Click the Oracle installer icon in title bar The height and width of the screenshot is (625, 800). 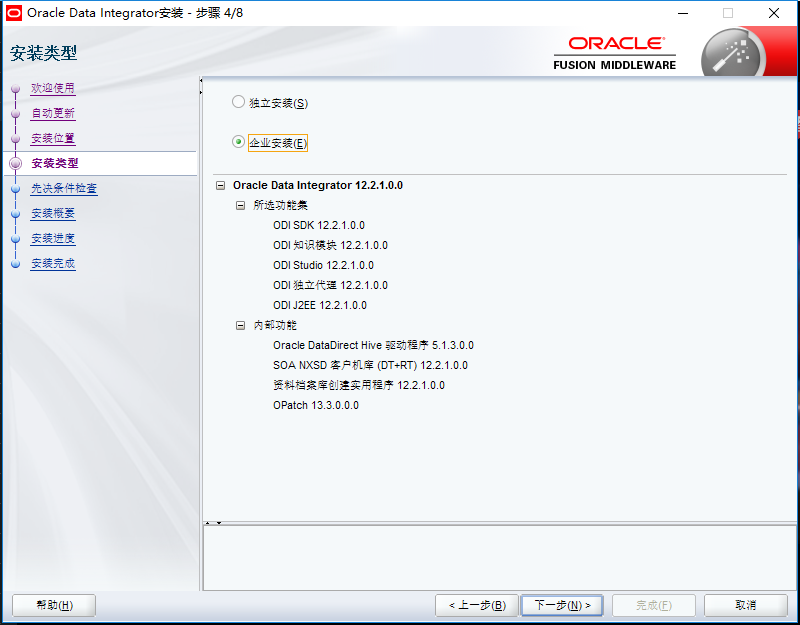click(14, 13)
